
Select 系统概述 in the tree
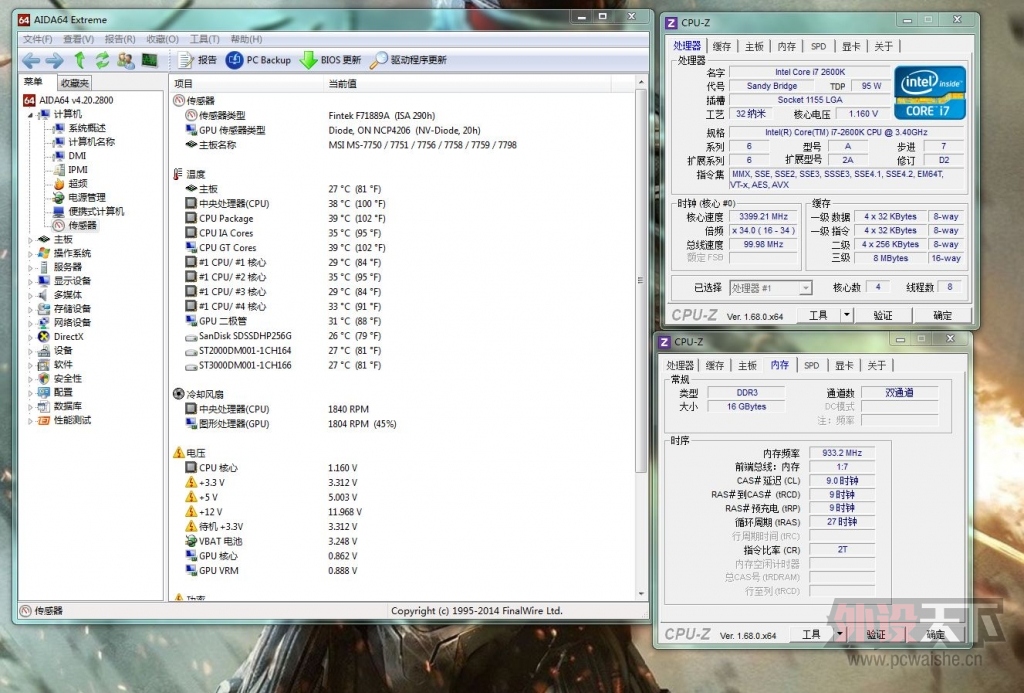[x=79, y=128]
